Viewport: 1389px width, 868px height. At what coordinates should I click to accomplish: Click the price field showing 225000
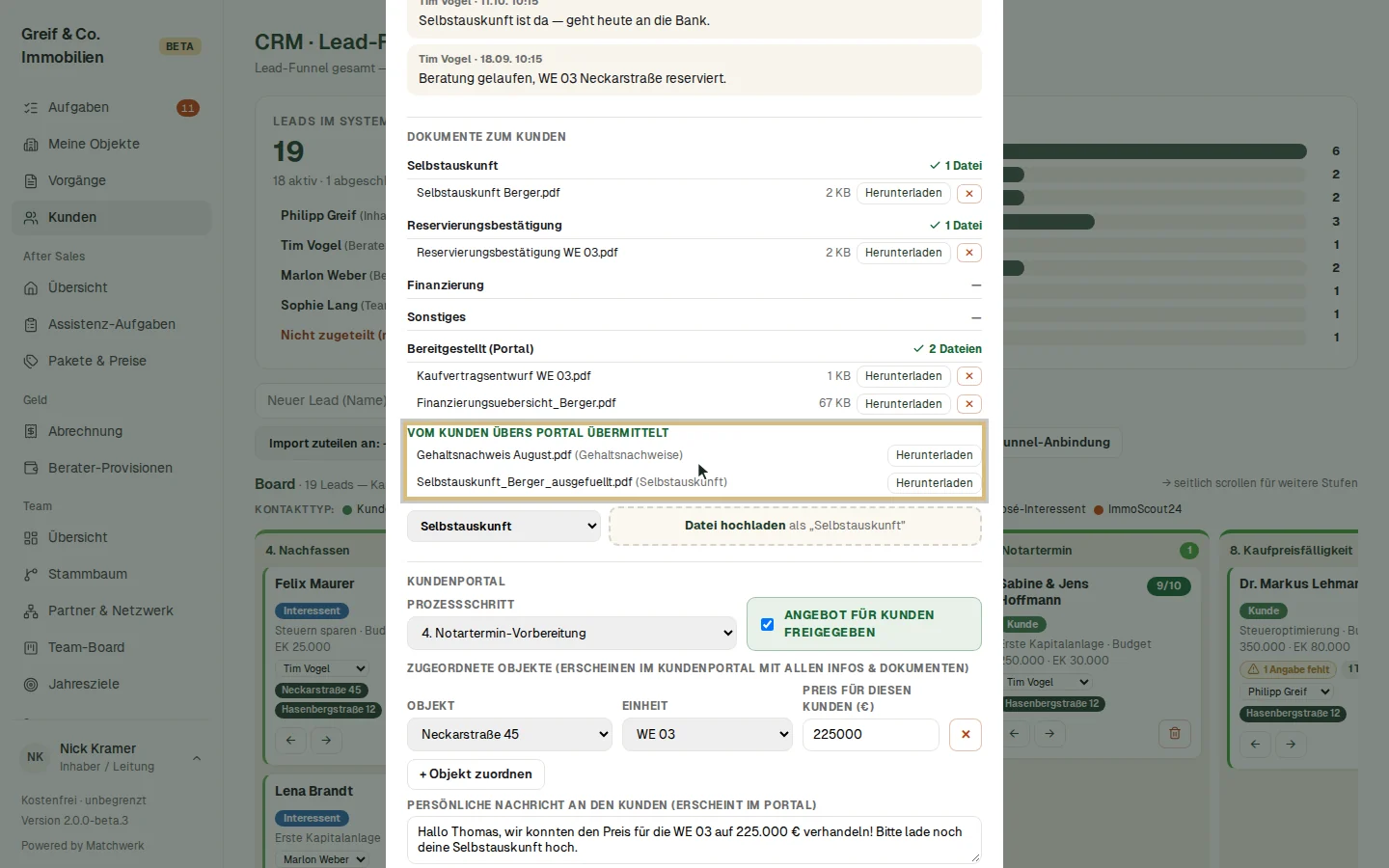point(871,735)
